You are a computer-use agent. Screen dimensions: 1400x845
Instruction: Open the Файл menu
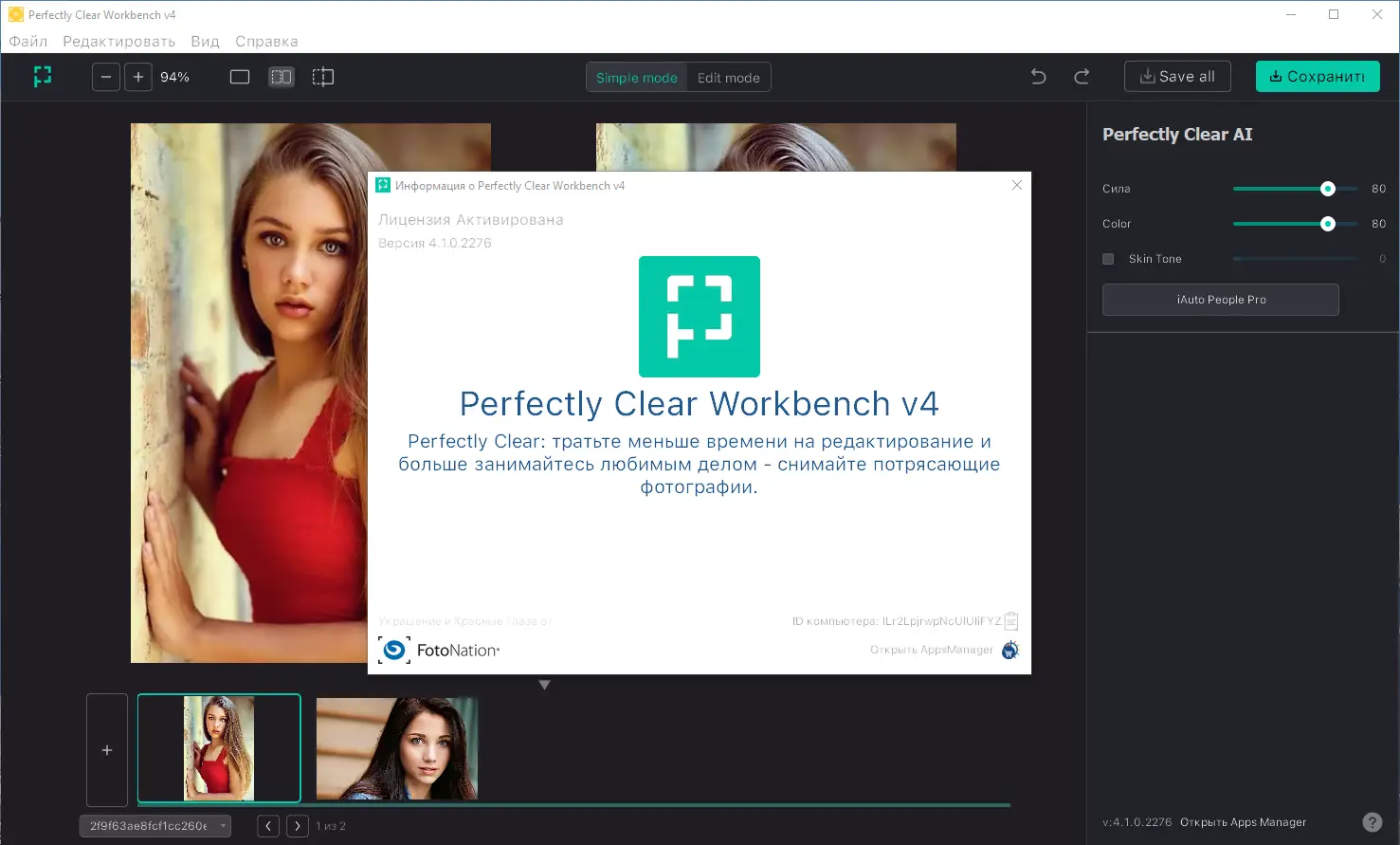pos(27,41)
